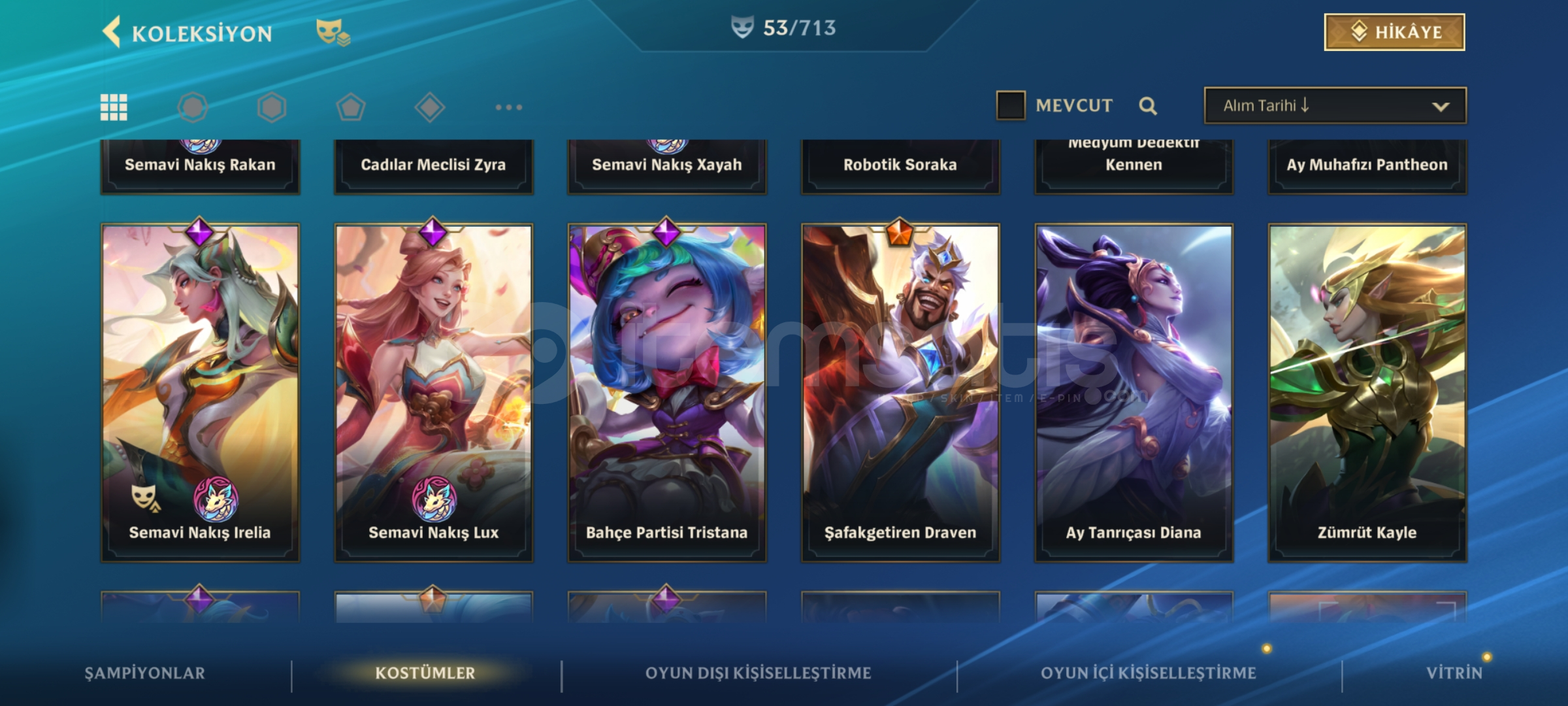Select the grid all-skins filter icon

[114, 107]
